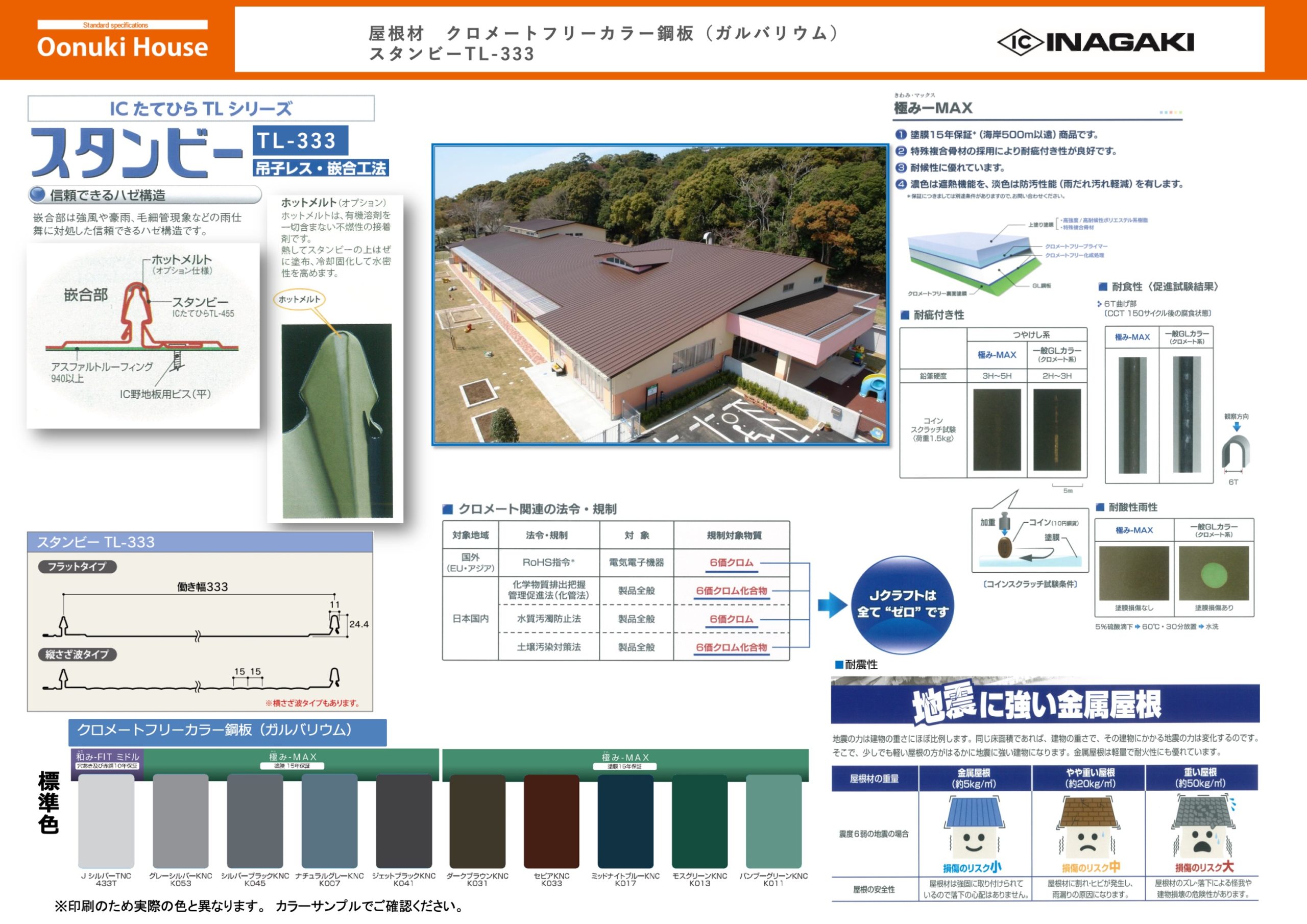Click the フラットタイプ label
1307x924 pixels.
78,567
